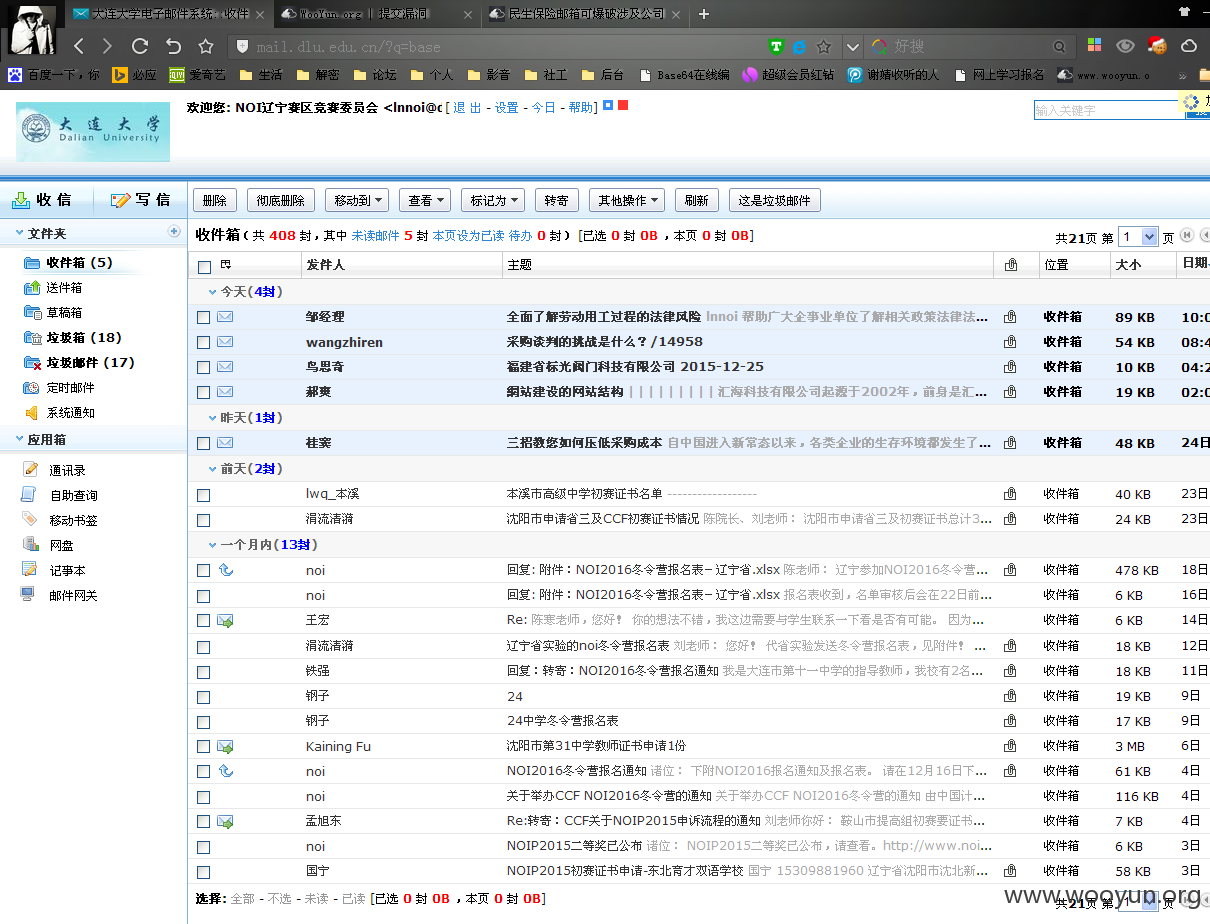The image size is (1210, 924).
Task: Open the 通讯录 address book icon
Action: [x=30, y=469]
